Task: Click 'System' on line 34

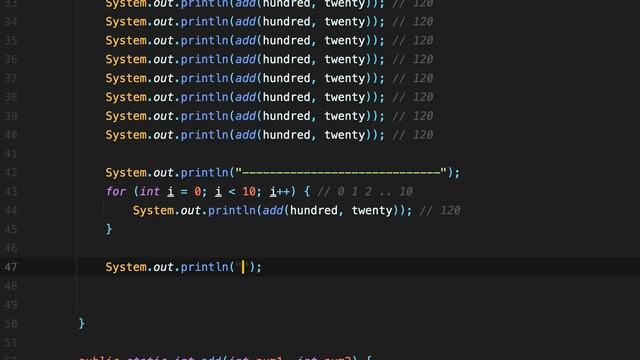Action: point(126,22)
